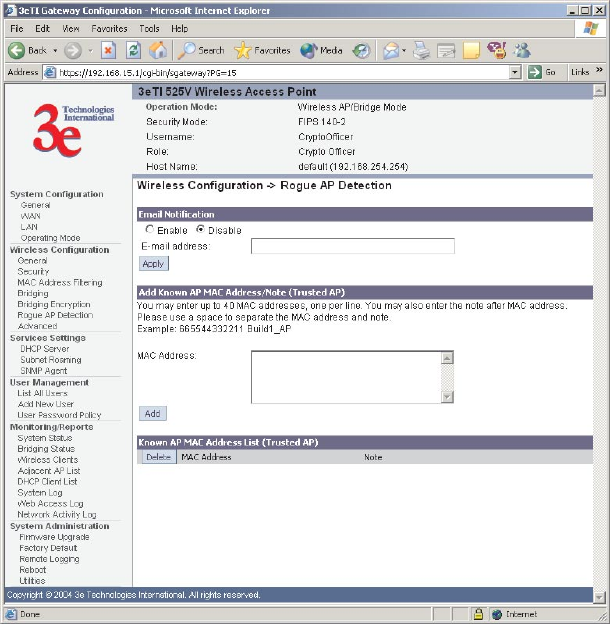This screenshot has width=610, height=624.
Task: Click the page icon in Address bar
Action: [x=49, y=72]
